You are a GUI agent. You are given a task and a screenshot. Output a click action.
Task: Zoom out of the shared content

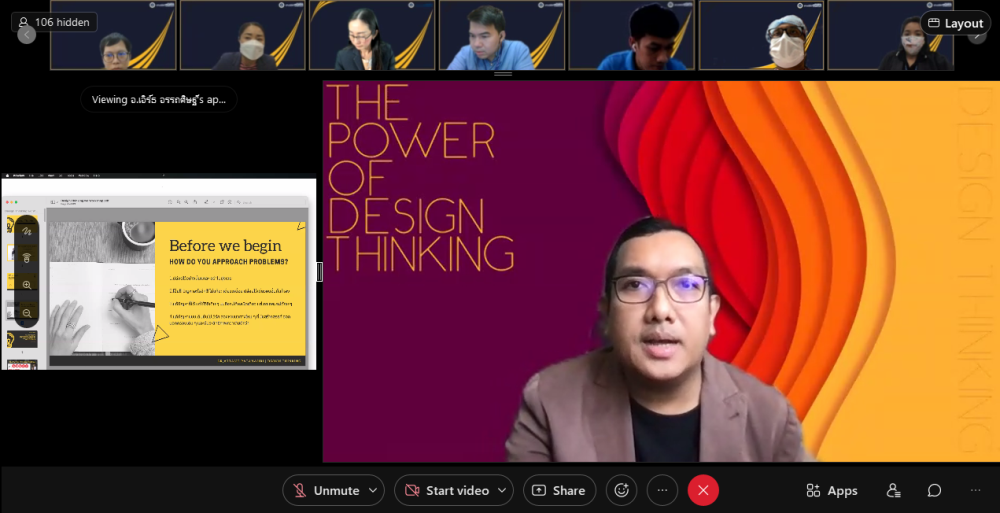point(26,313)
